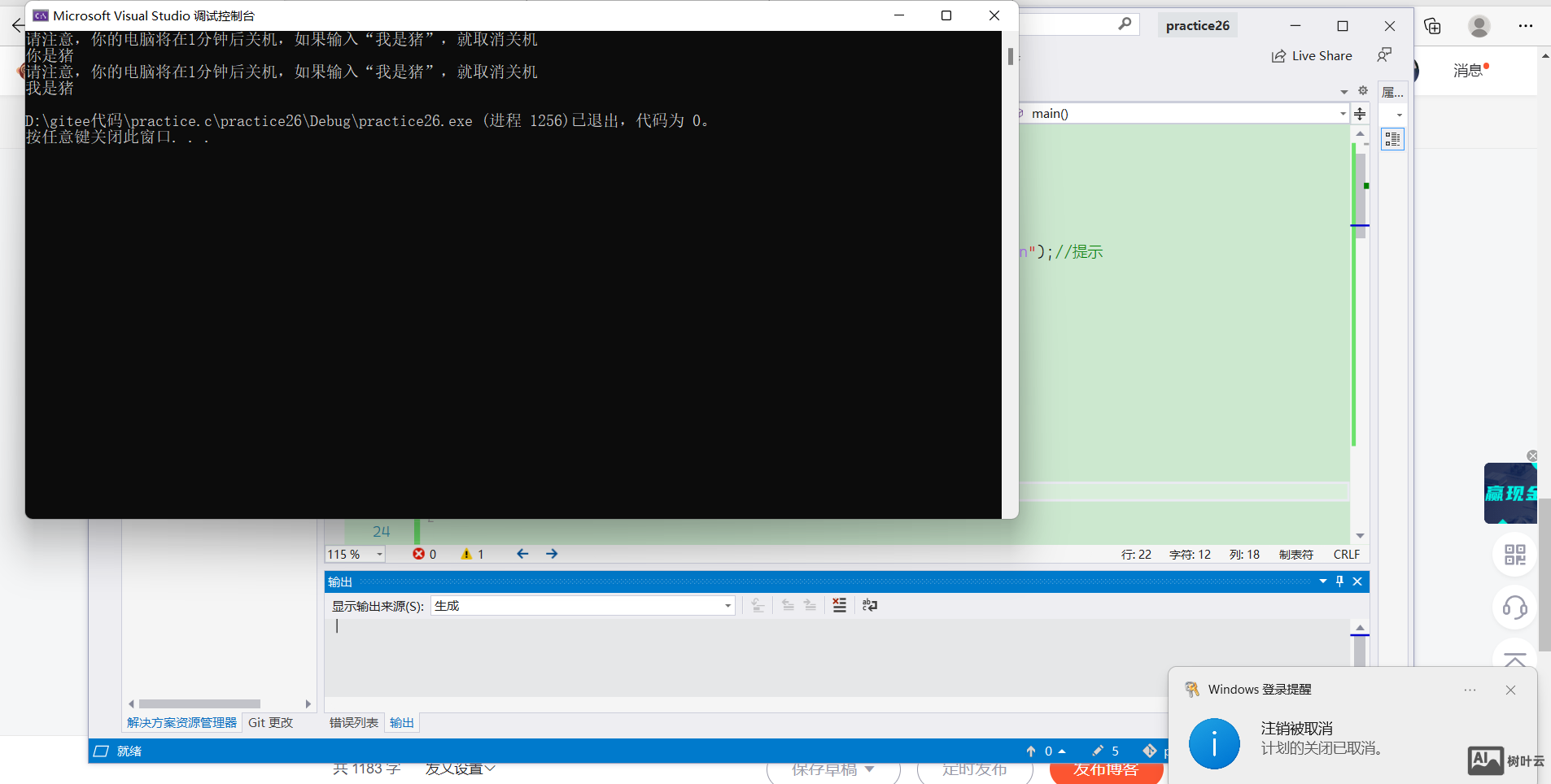Click the yellow warning count indicator
Viewport: 1551px width, 784px height.
point(473,554)
